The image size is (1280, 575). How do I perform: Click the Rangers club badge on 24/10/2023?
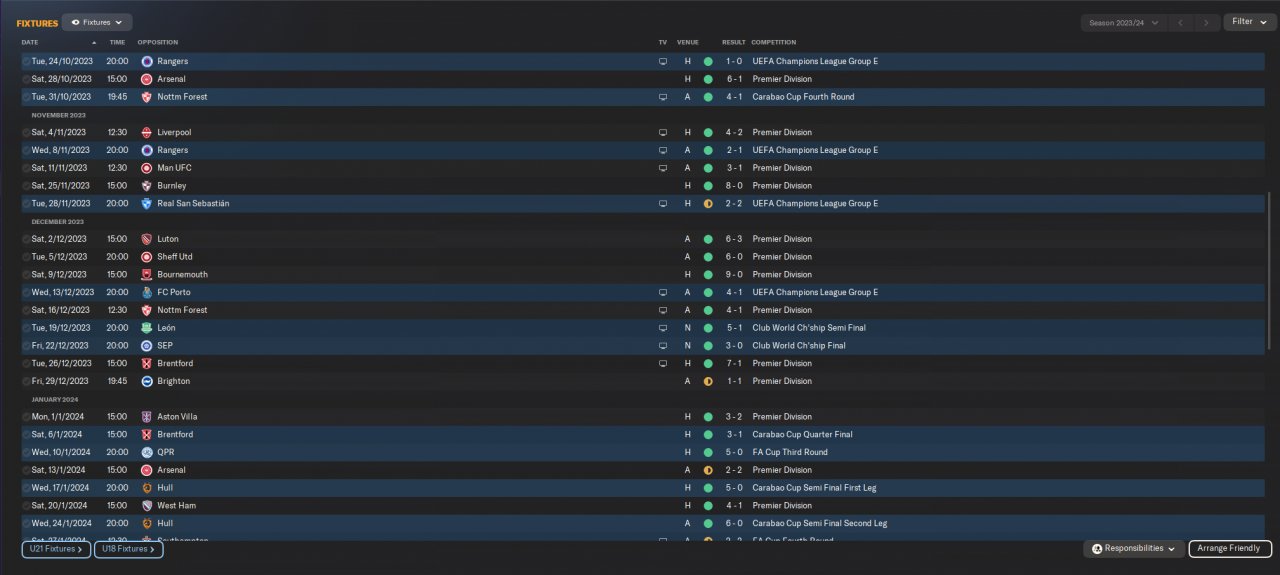click(x=147, y=61)
